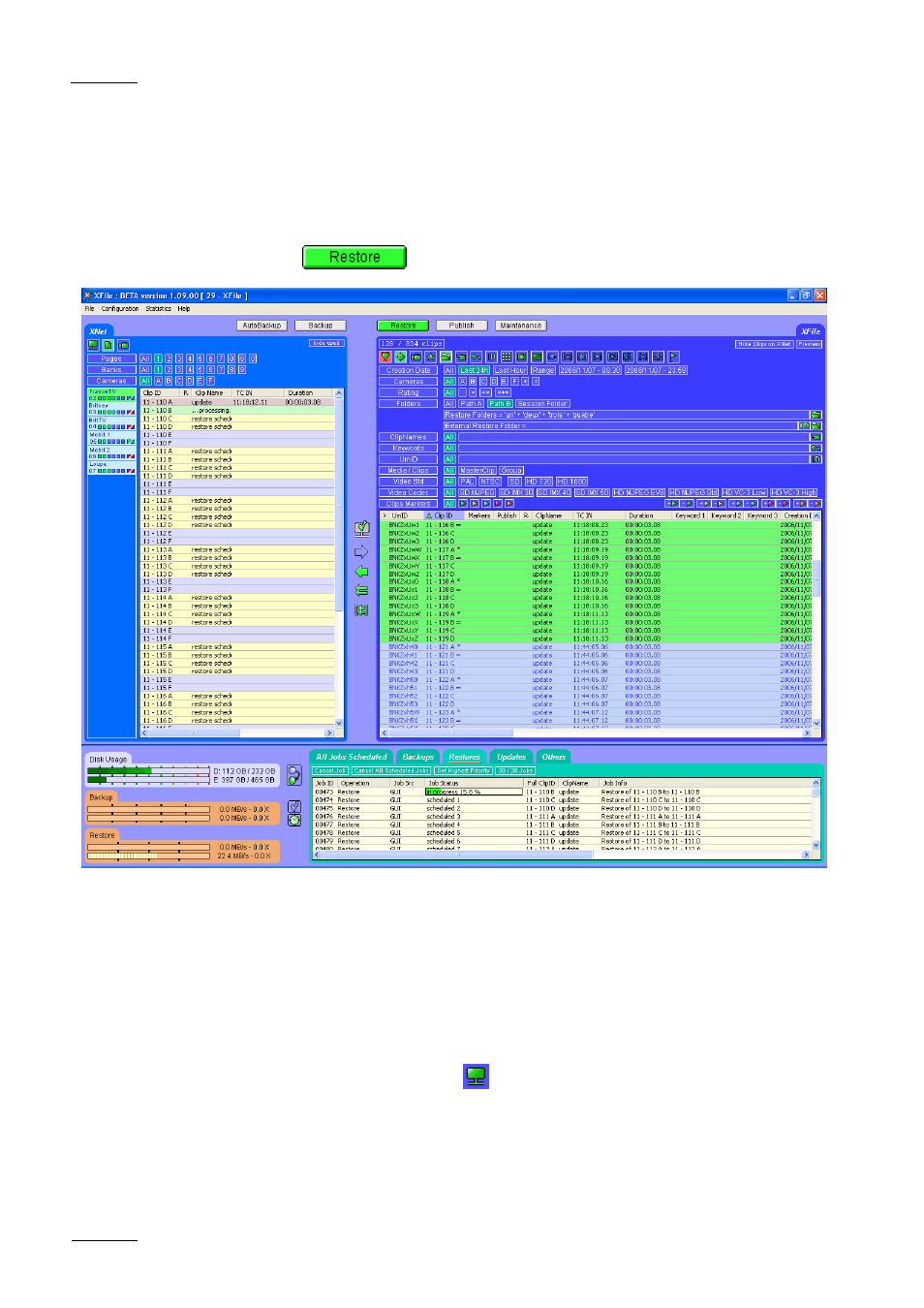Click the Maintenance button
Image resolution: width=924 pixels, height=1308 pixels.
click(x=521, y=326)
